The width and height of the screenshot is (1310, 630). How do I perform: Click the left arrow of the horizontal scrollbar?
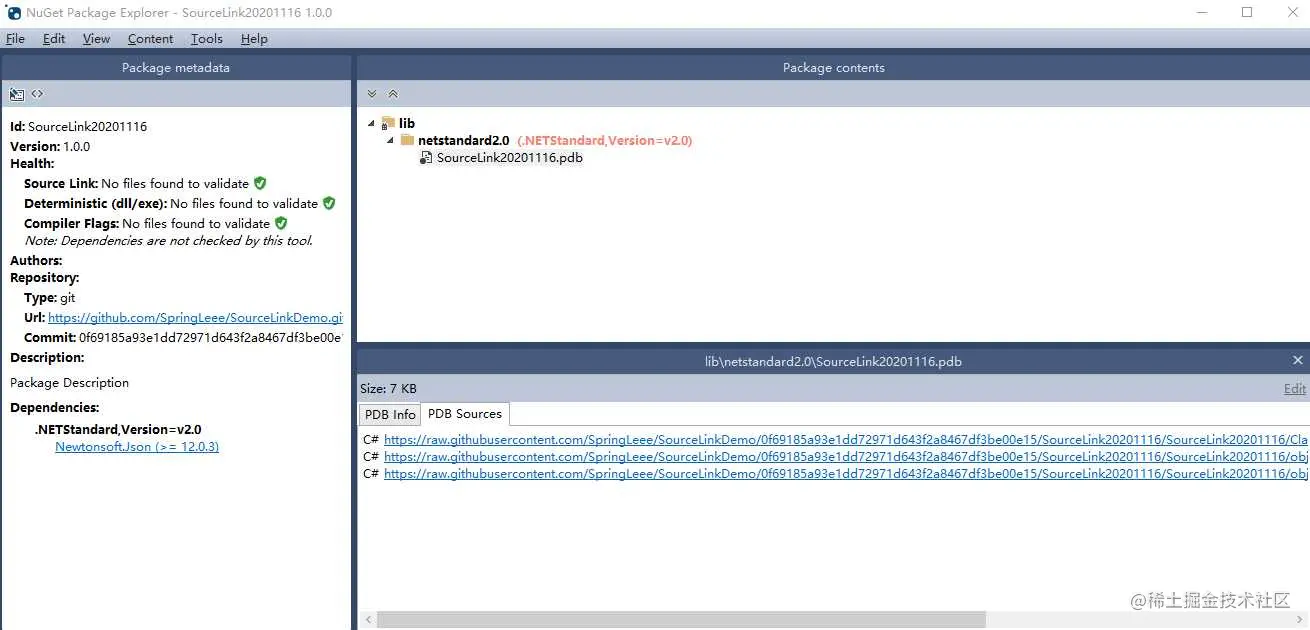(367, 620)
